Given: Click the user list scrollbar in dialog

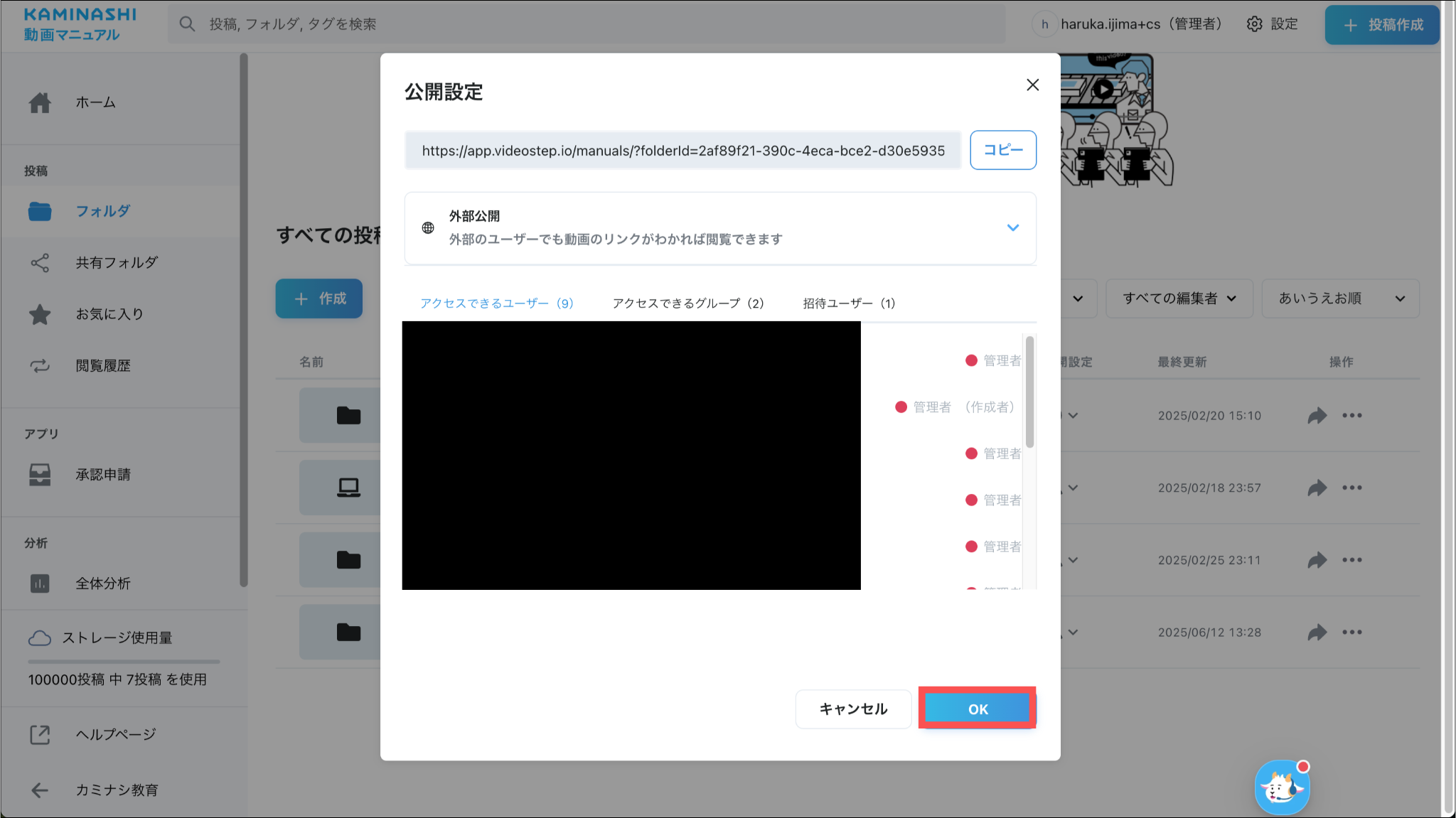Looking at the screenshot, I should tap(1029, 392).
